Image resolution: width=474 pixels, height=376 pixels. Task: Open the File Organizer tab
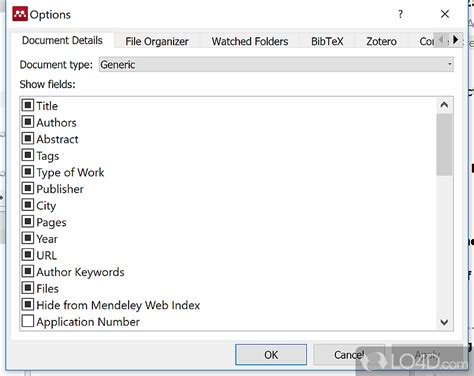157,41
